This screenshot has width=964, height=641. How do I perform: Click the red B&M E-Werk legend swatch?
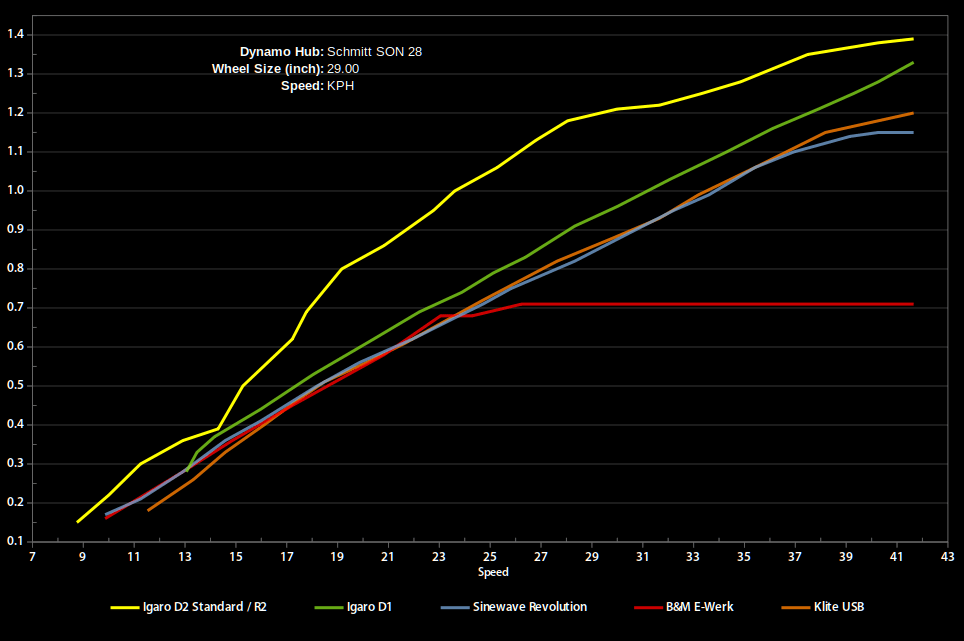click(648, 607)
